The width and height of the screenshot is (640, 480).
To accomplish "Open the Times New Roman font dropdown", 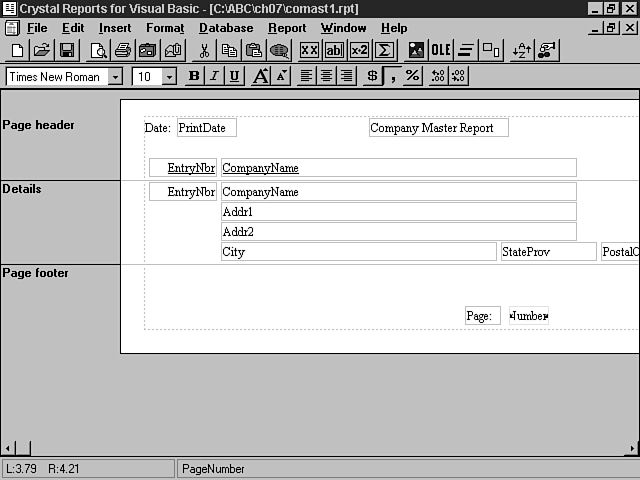I will 115,77.
